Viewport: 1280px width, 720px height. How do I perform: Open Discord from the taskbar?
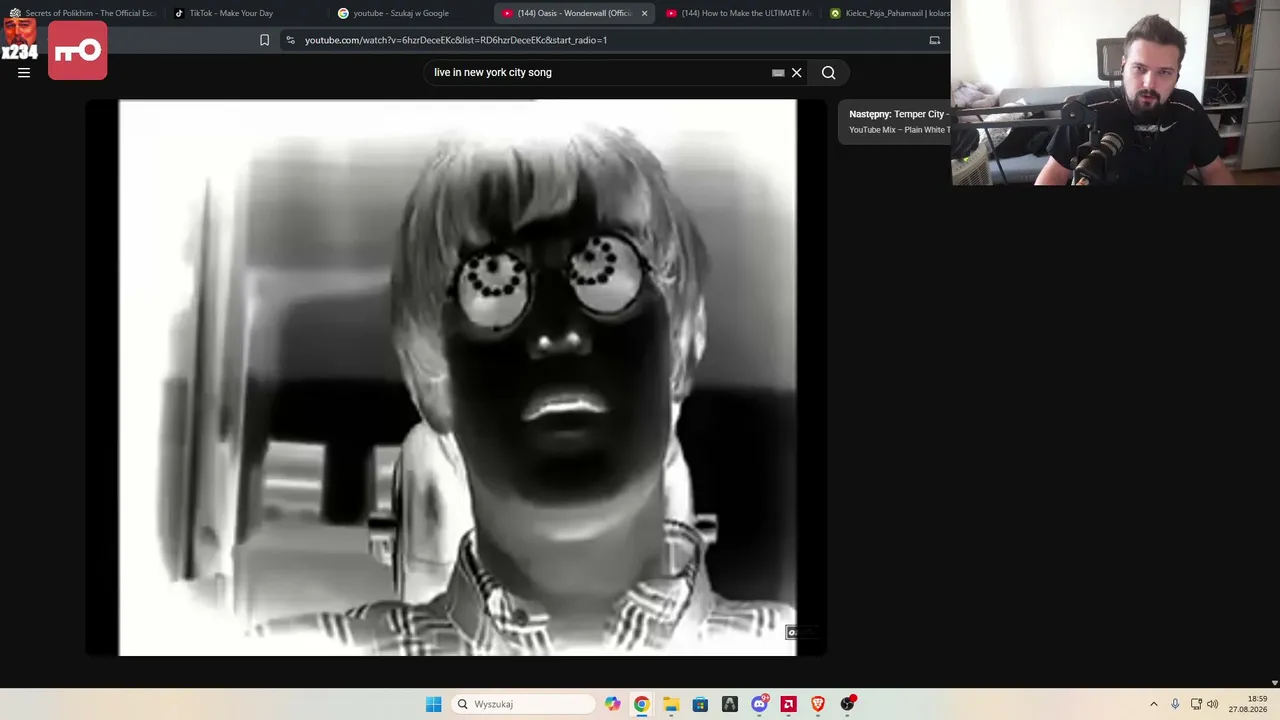[x=759, y=704]
